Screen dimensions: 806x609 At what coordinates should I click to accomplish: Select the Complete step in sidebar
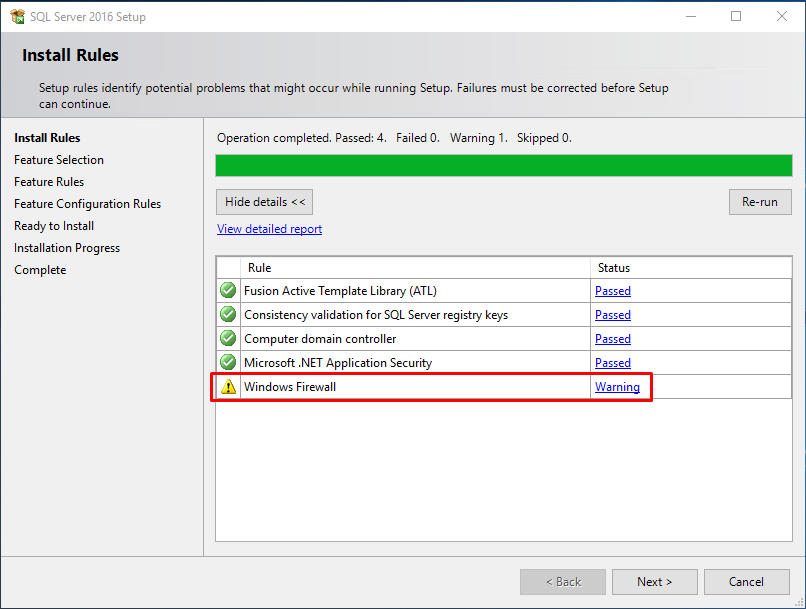[x=40, y=270]
